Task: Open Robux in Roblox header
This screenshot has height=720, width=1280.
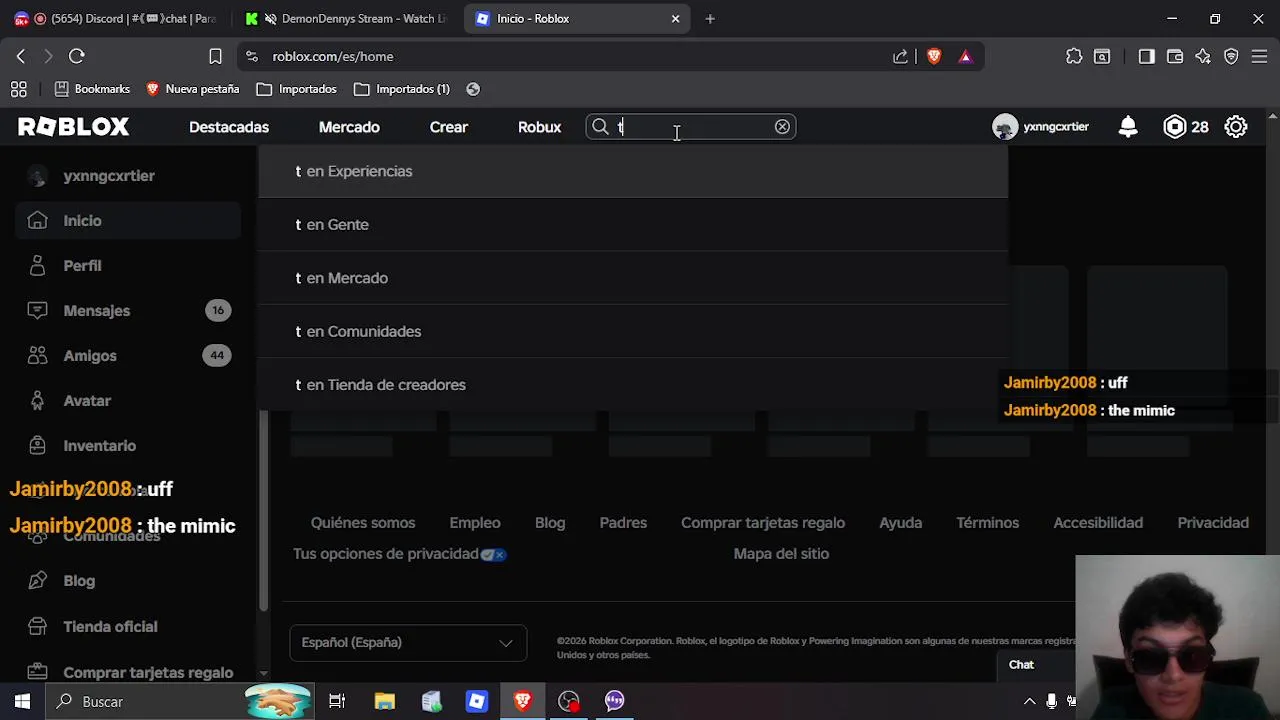Action: (x=539, y=127)
